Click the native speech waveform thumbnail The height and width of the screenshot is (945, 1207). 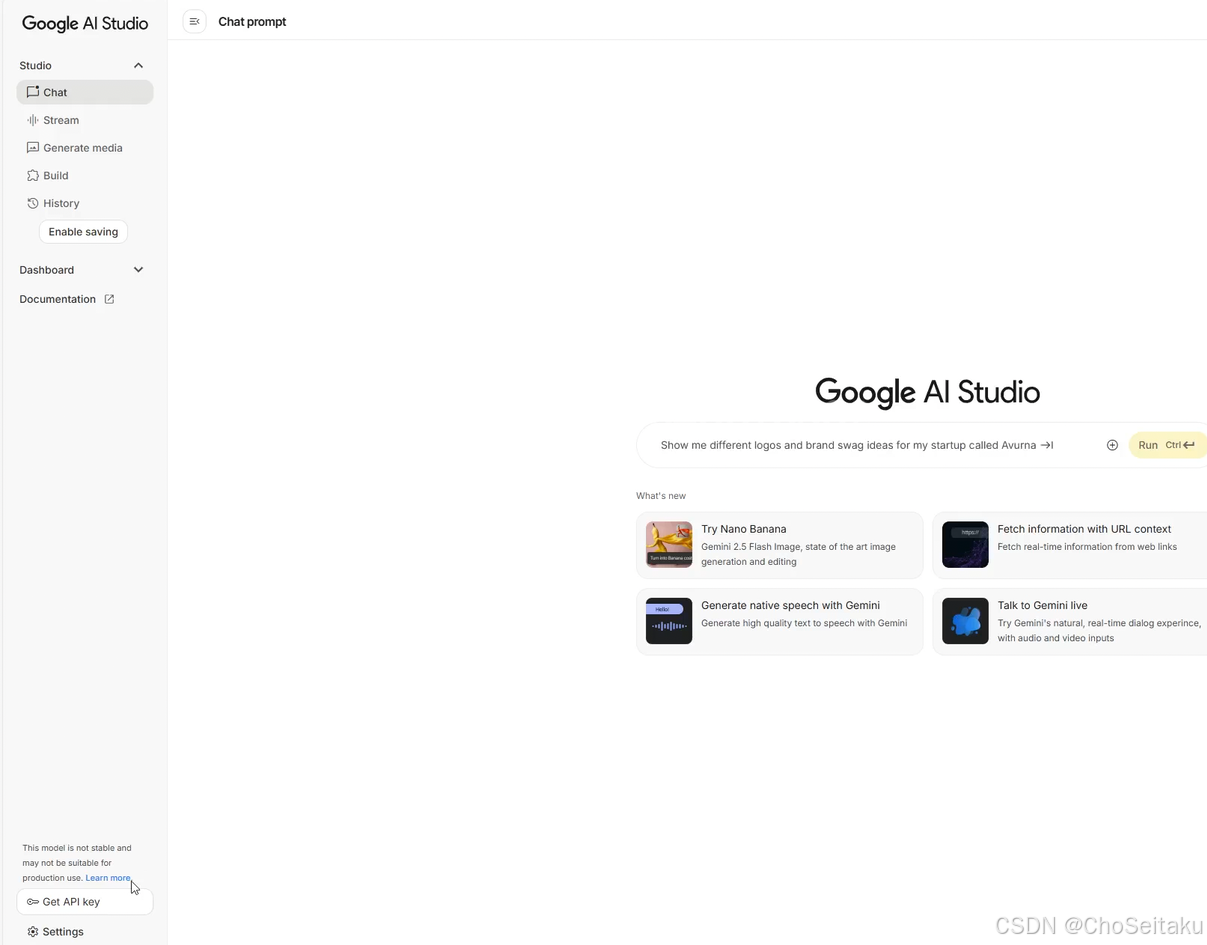[669, 621]
